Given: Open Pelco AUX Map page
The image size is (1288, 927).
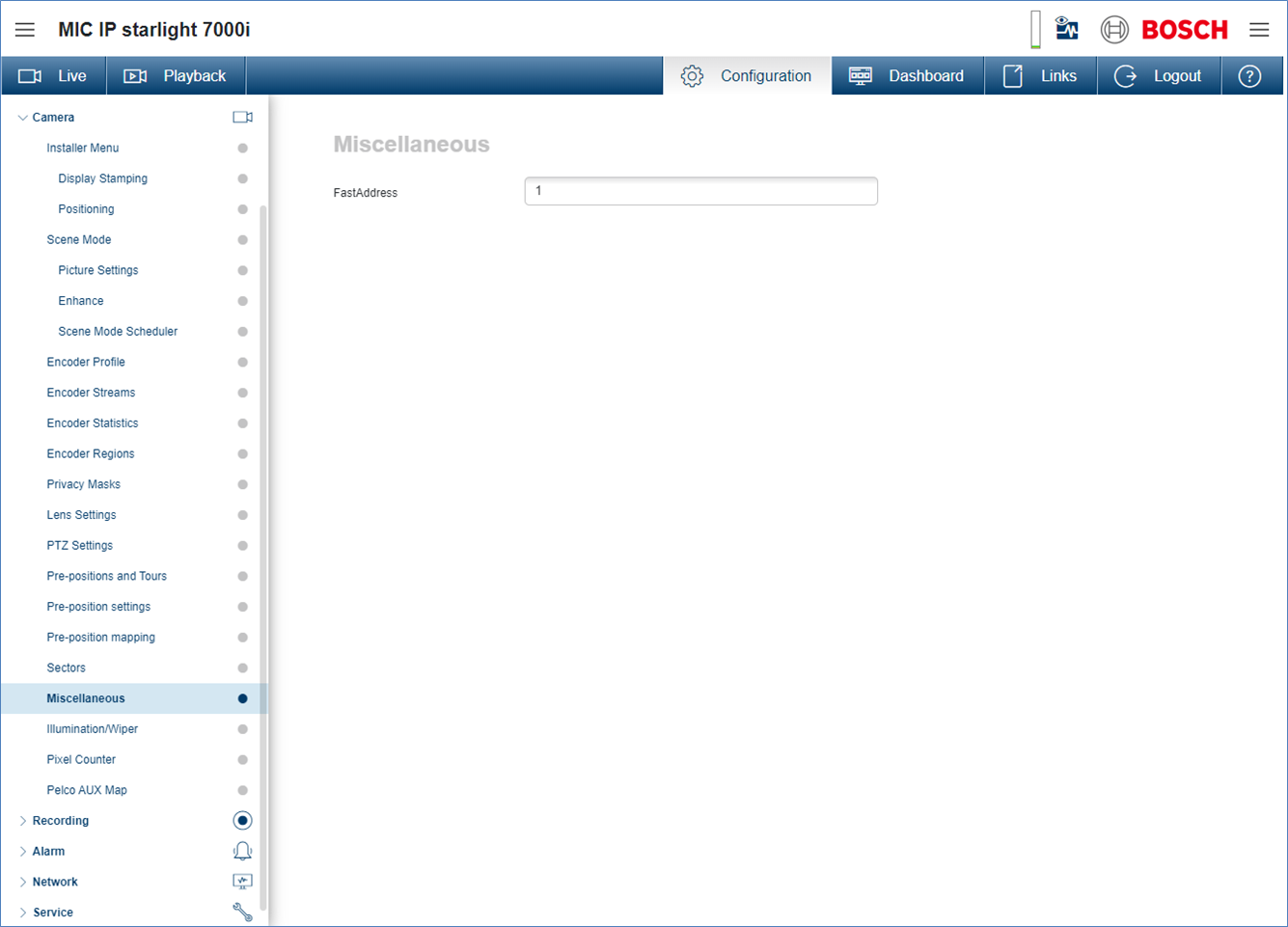Looking at the screenshot, I should (x=87, y=790).
